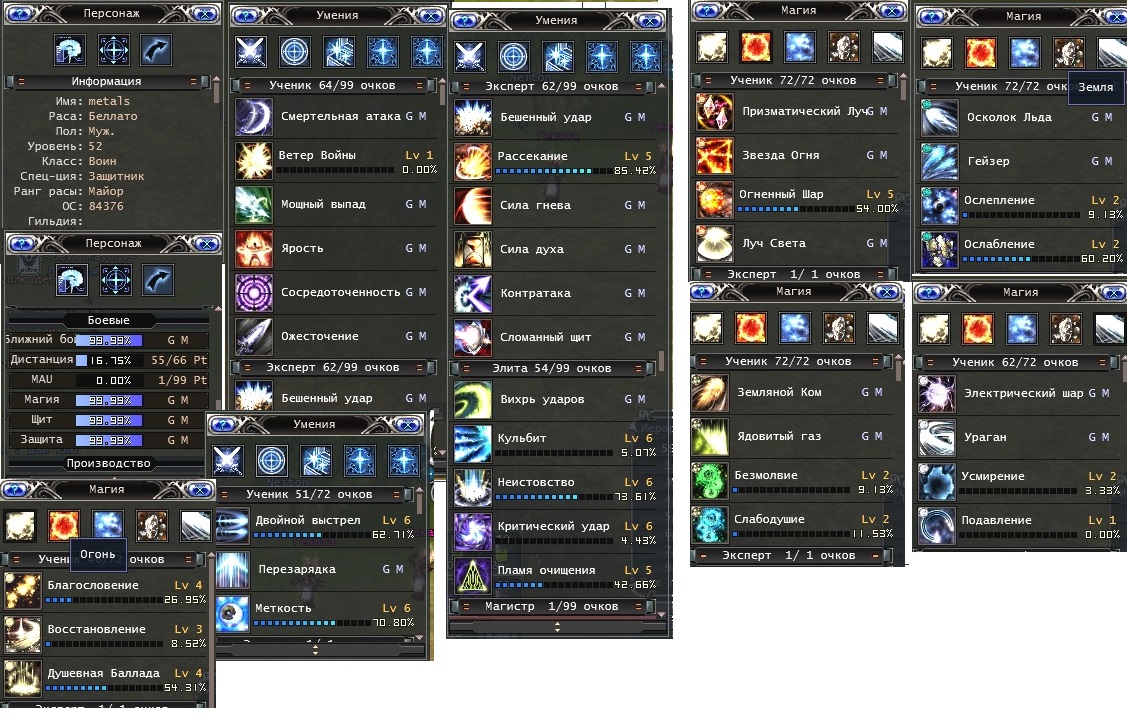The image size is (1127, 724).
Task: Collapse the Информация section header
Action: point(107,81)
